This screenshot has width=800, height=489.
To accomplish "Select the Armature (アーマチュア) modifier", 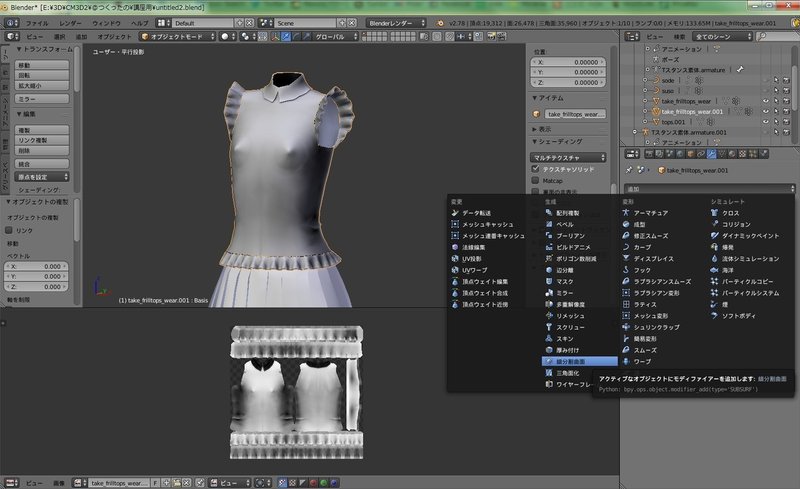I will tap(651, 213).
